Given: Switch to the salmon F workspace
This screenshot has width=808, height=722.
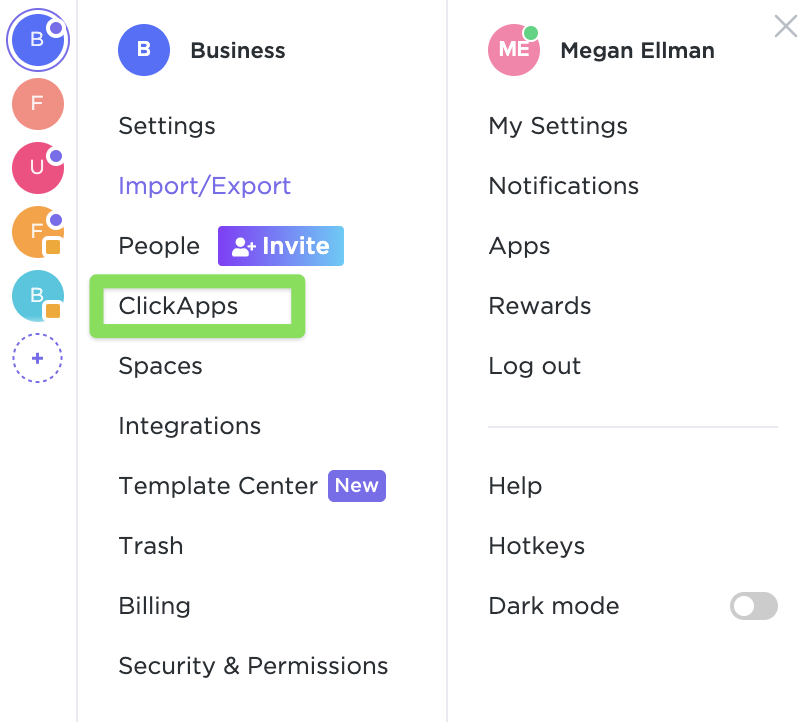Looking at the screenshot, I should (x=37, y=104).
